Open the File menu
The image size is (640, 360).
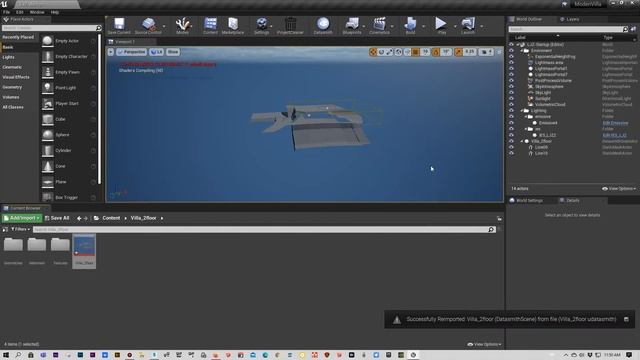click(x=7, y=12)
